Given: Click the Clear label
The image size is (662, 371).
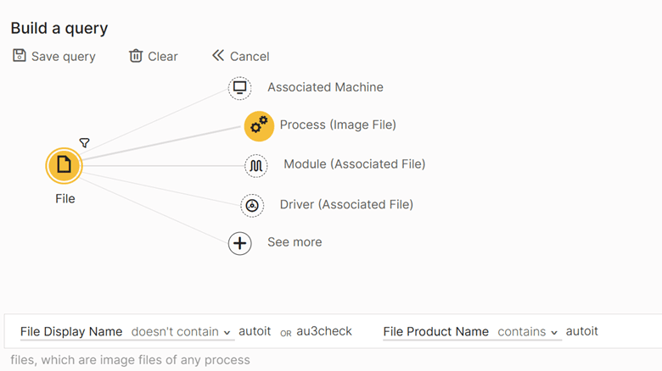Looking at the screenshot, I should coord(163,57).
